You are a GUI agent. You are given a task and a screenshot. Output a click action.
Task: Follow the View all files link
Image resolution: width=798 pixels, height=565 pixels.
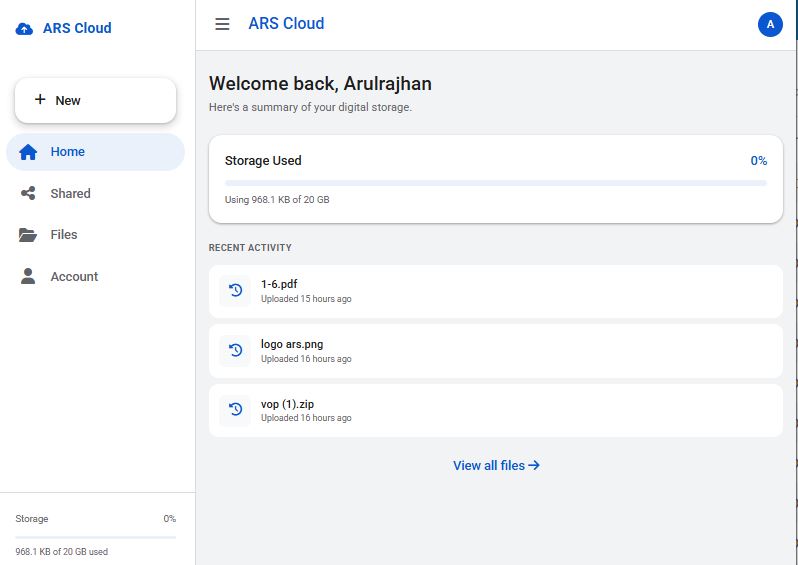tap(496, 465)
